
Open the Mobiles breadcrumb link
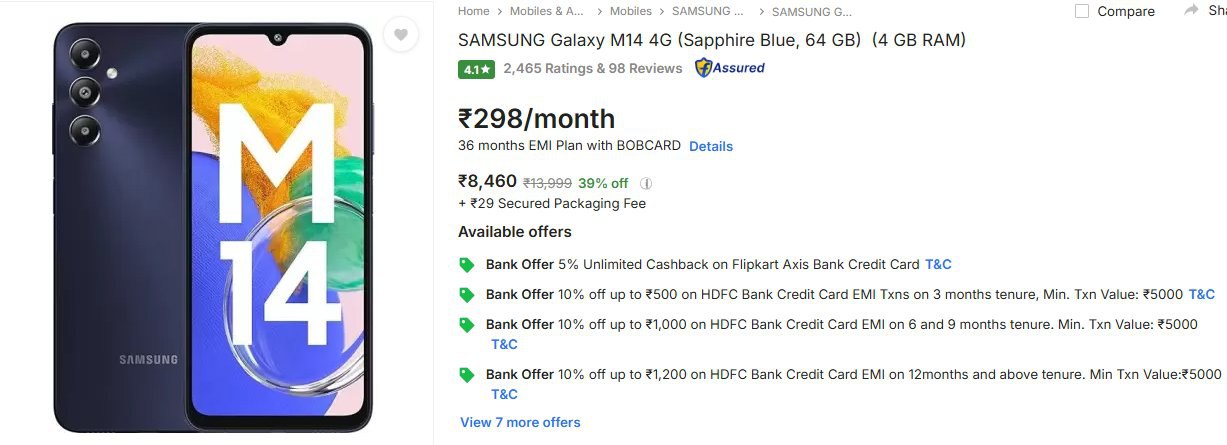[x=630, y=11]
